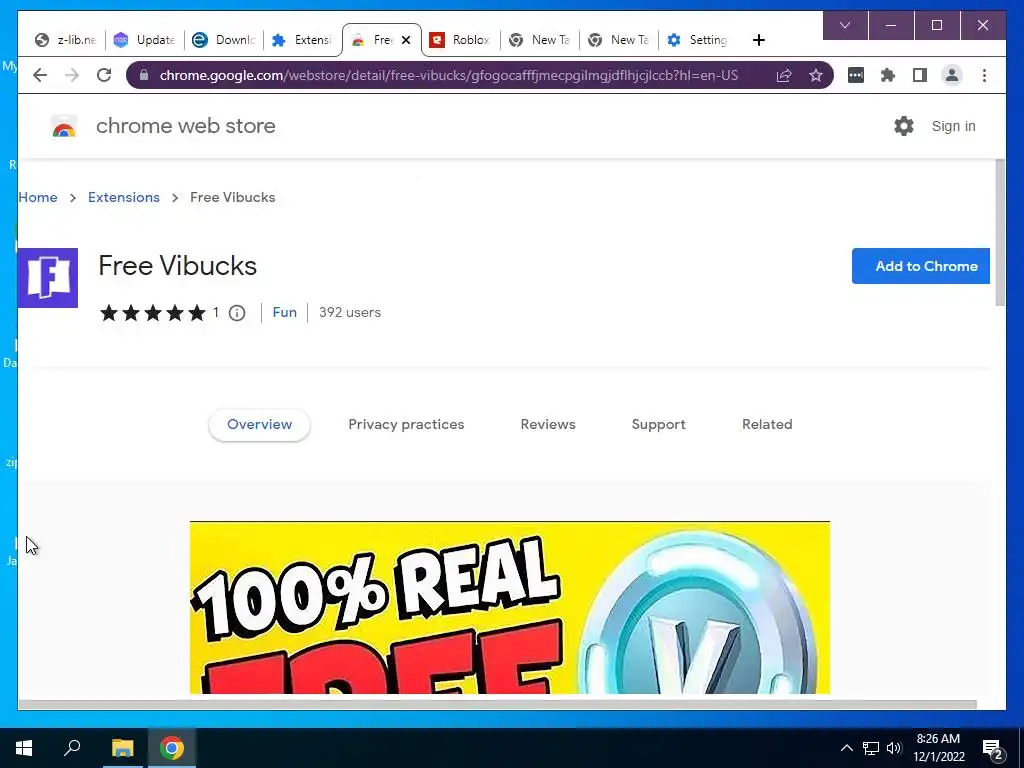Open web store settings gear
The width and height of the screenshot is (1024, 768).
[904, 126]
